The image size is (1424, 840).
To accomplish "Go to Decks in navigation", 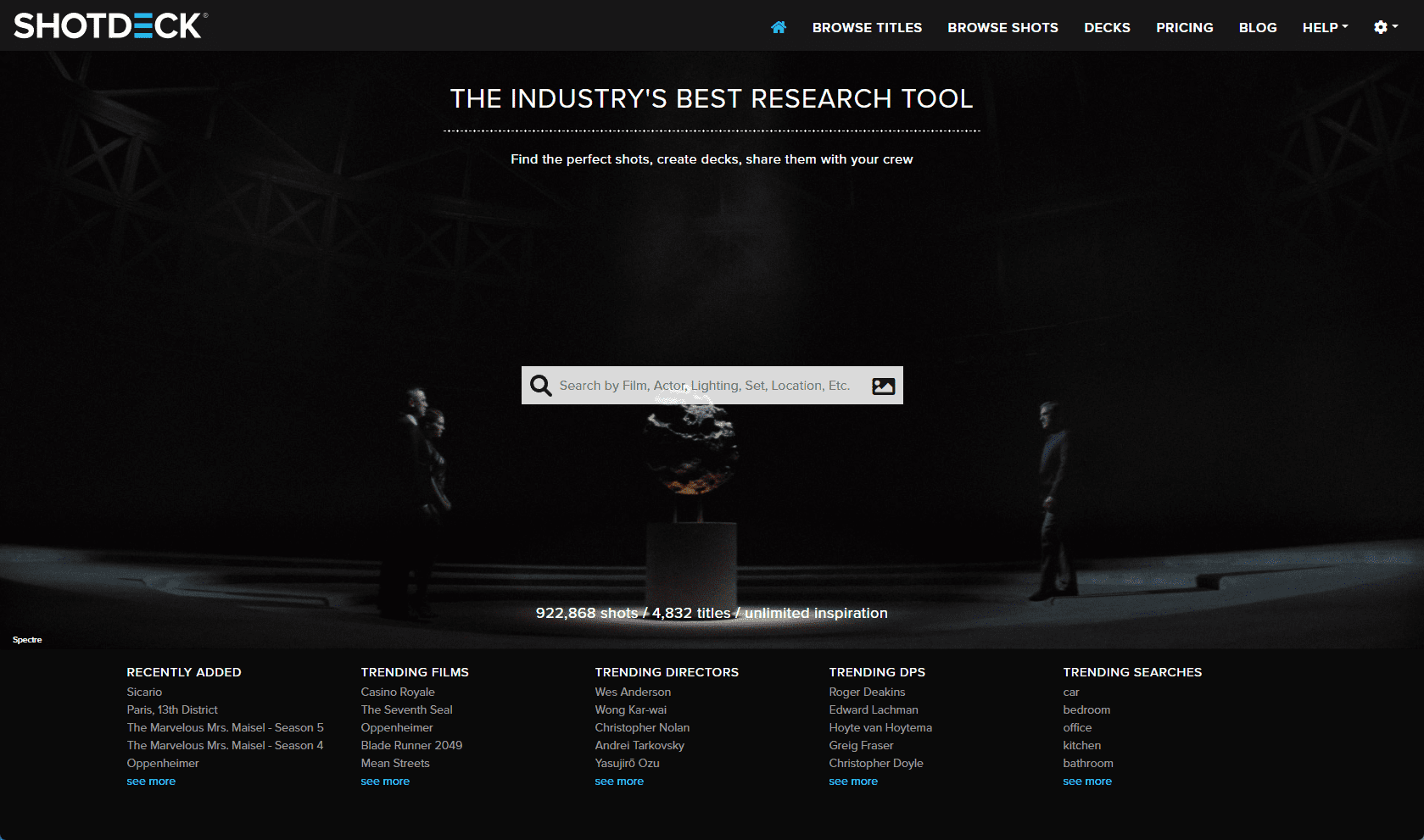I will [1107, 27].
